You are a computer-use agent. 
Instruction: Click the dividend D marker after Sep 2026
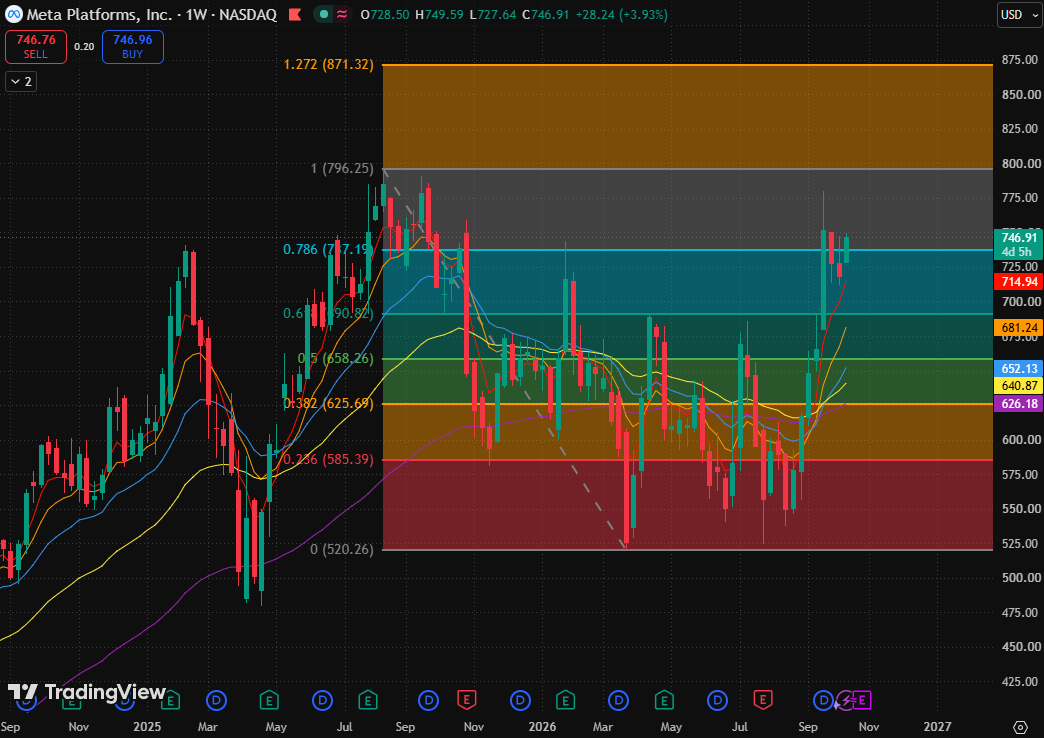pyautogui.click(x=824, y=700)
